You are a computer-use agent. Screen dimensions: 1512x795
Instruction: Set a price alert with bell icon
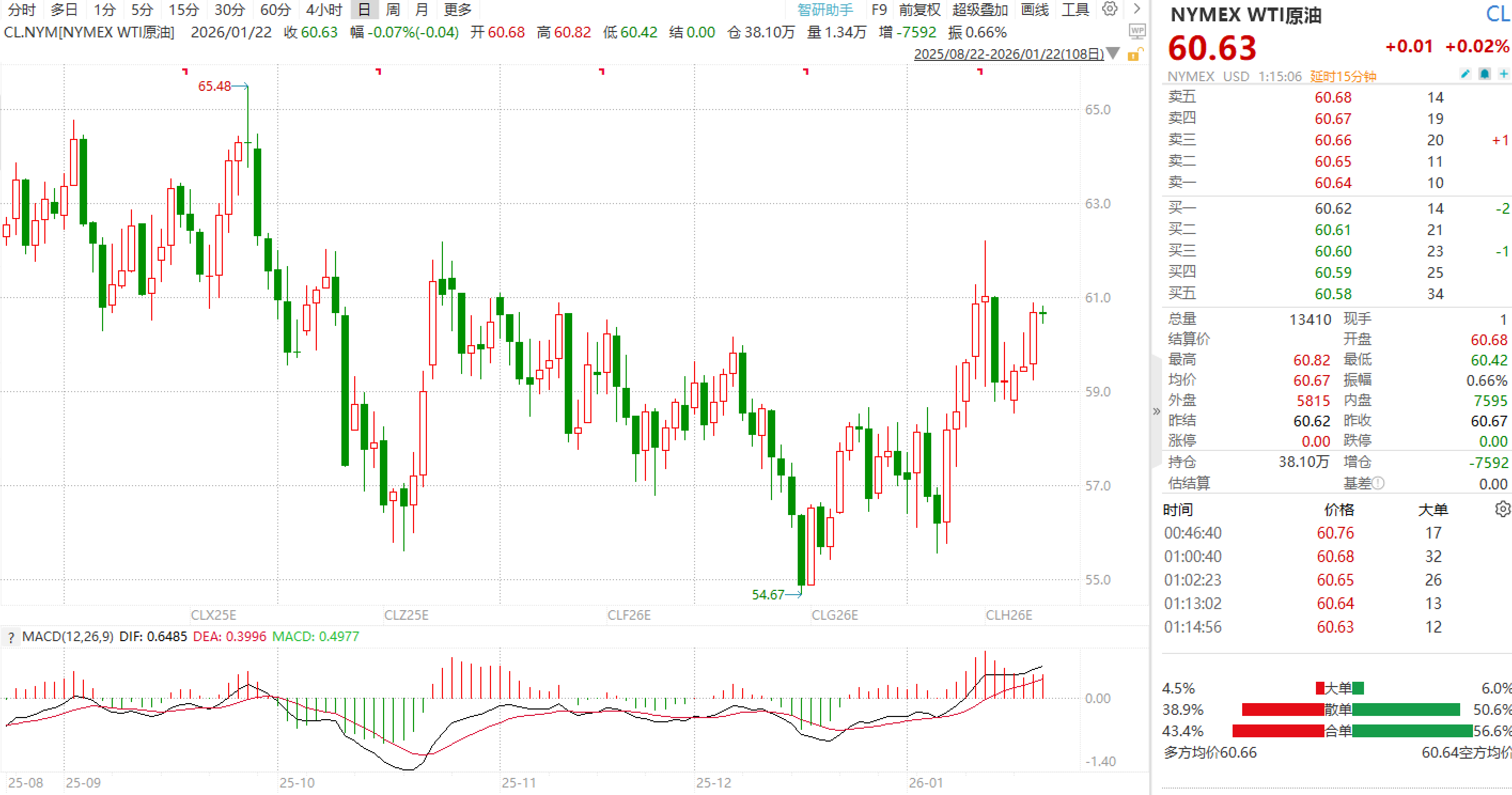(1484, 74)
